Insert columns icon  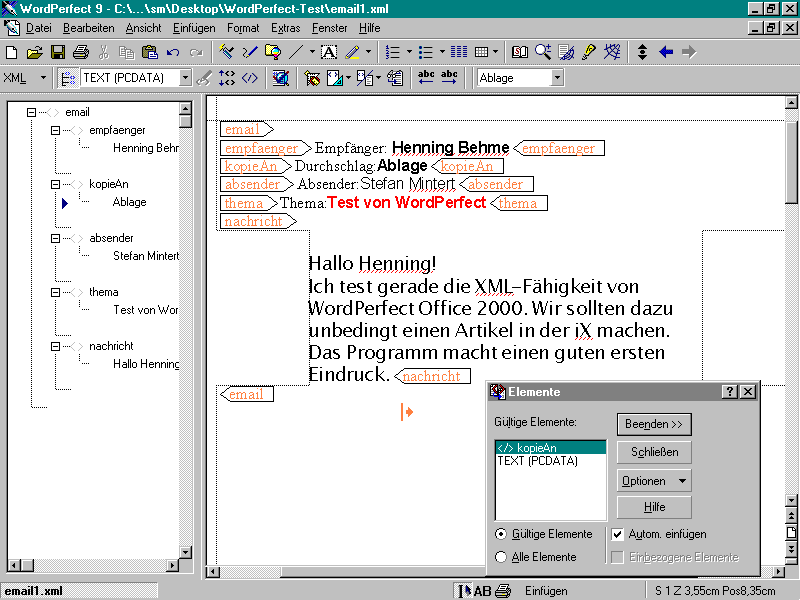pos(459,52)
